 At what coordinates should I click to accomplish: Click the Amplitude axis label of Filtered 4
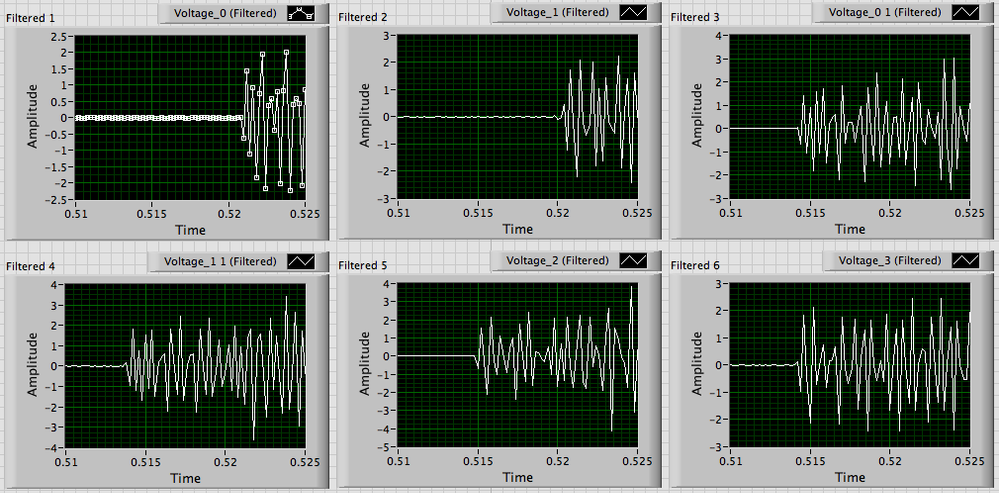click(32, 365)
